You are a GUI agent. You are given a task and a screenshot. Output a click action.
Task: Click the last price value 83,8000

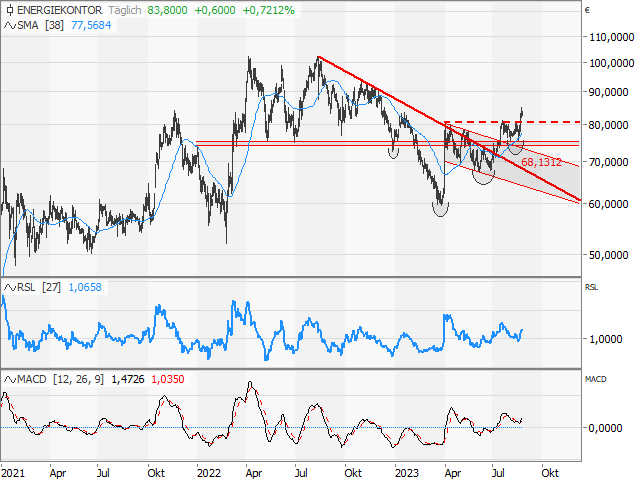(167, 10)
